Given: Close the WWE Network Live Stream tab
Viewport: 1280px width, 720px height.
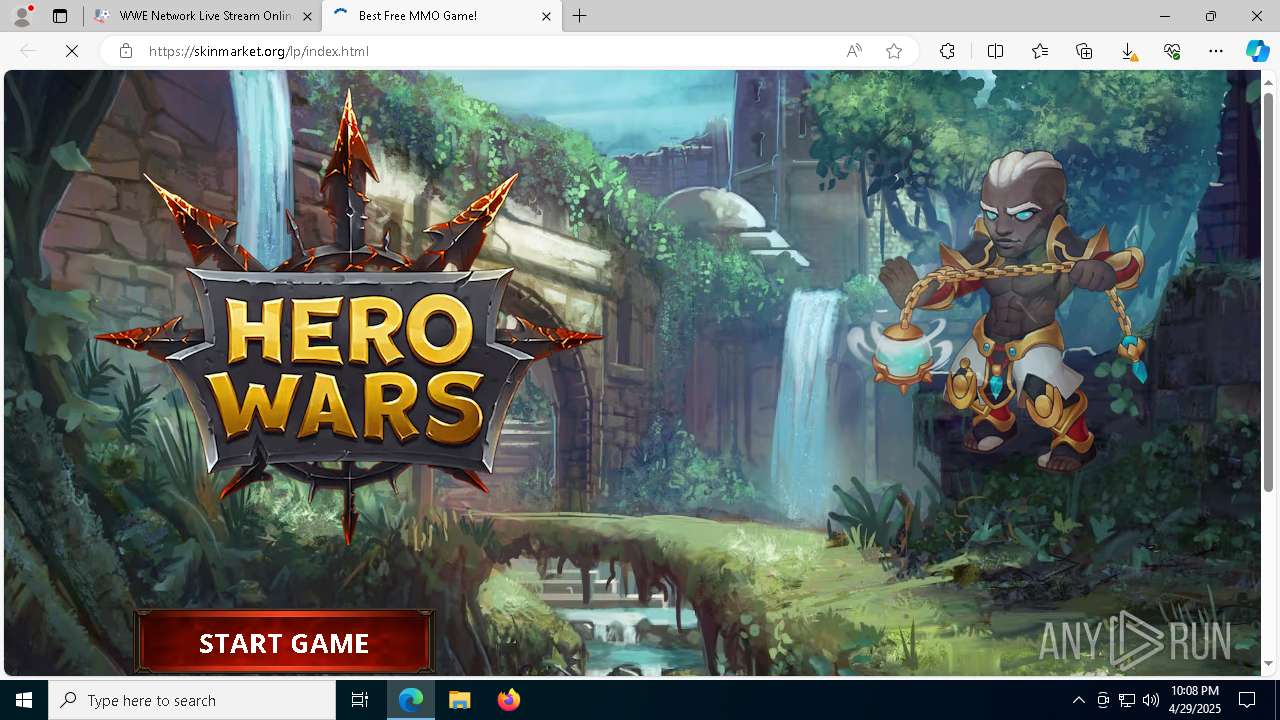Looking at the screenshot, I should [x=307, y=16].
